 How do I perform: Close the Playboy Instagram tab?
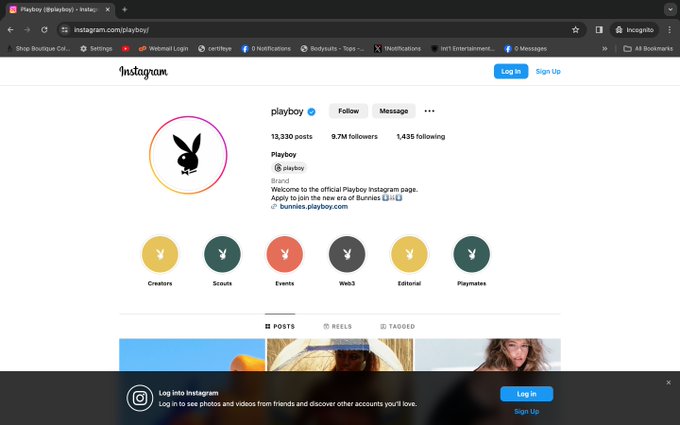point(108,10)
